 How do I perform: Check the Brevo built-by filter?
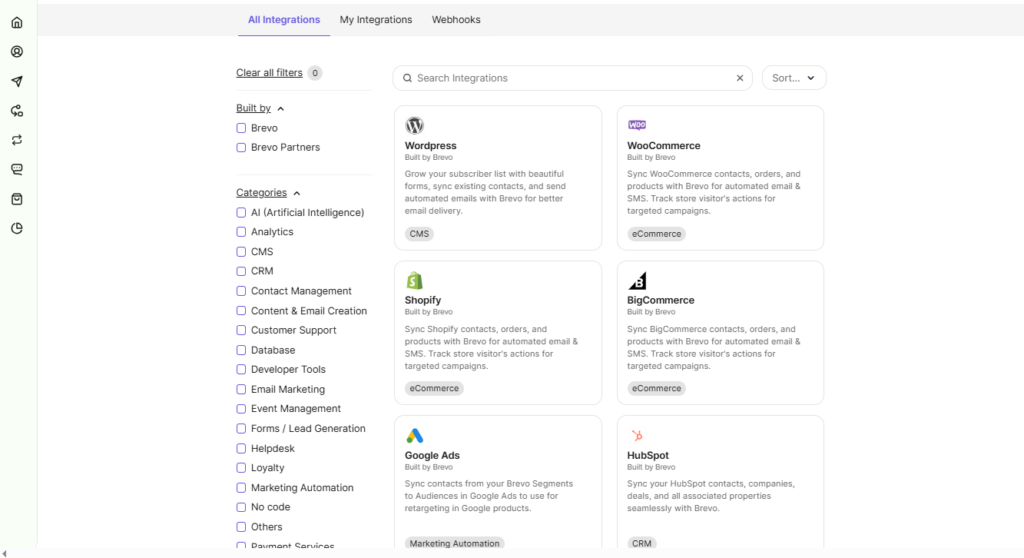(x=241, y=128)
